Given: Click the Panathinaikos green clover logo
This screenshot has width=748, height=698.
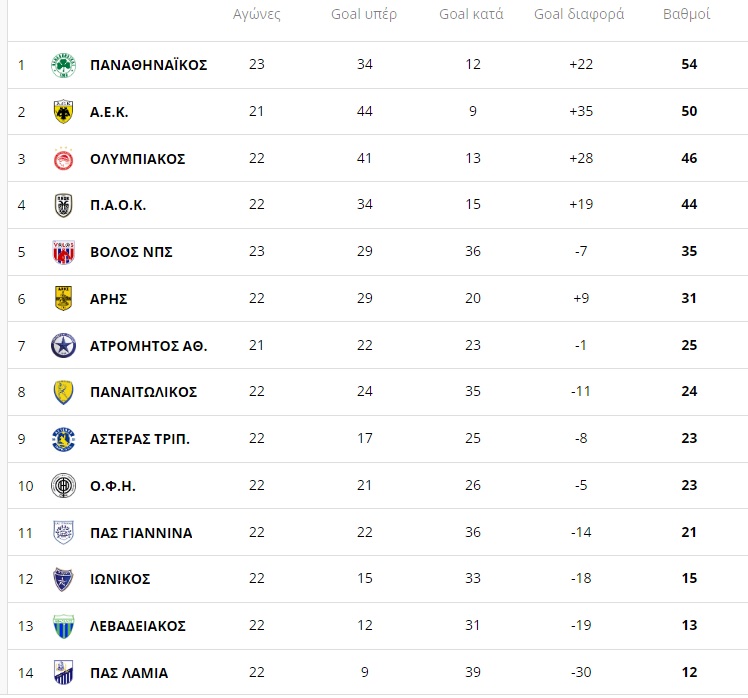Looking at the screenshot, I should click(x=63, y=65).
